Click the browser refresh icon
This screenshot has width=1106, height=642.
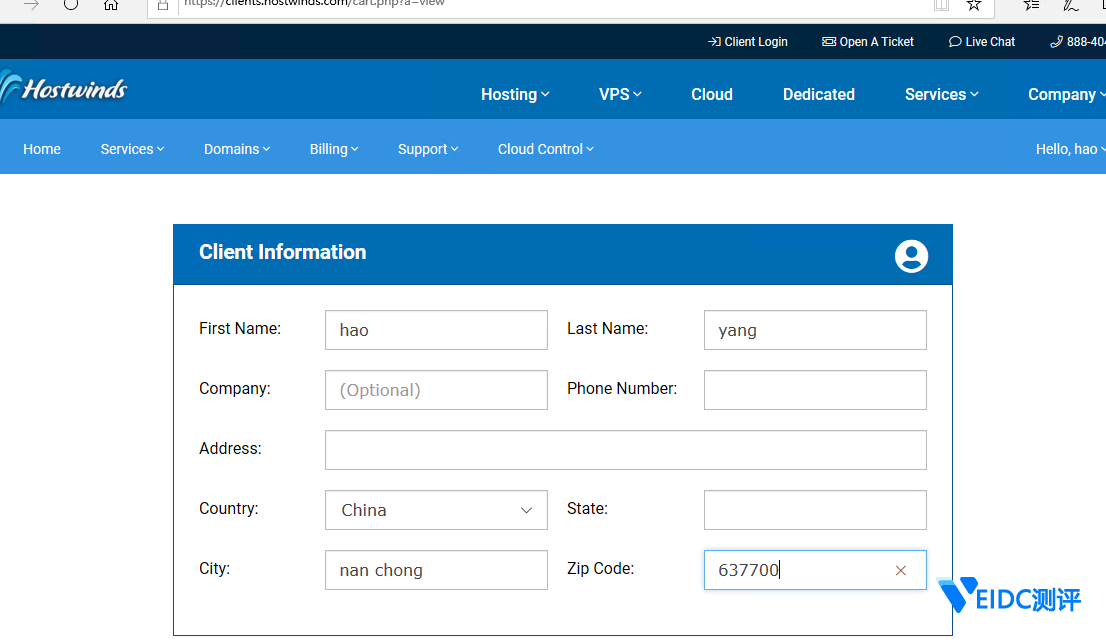[x=71, y=4]
